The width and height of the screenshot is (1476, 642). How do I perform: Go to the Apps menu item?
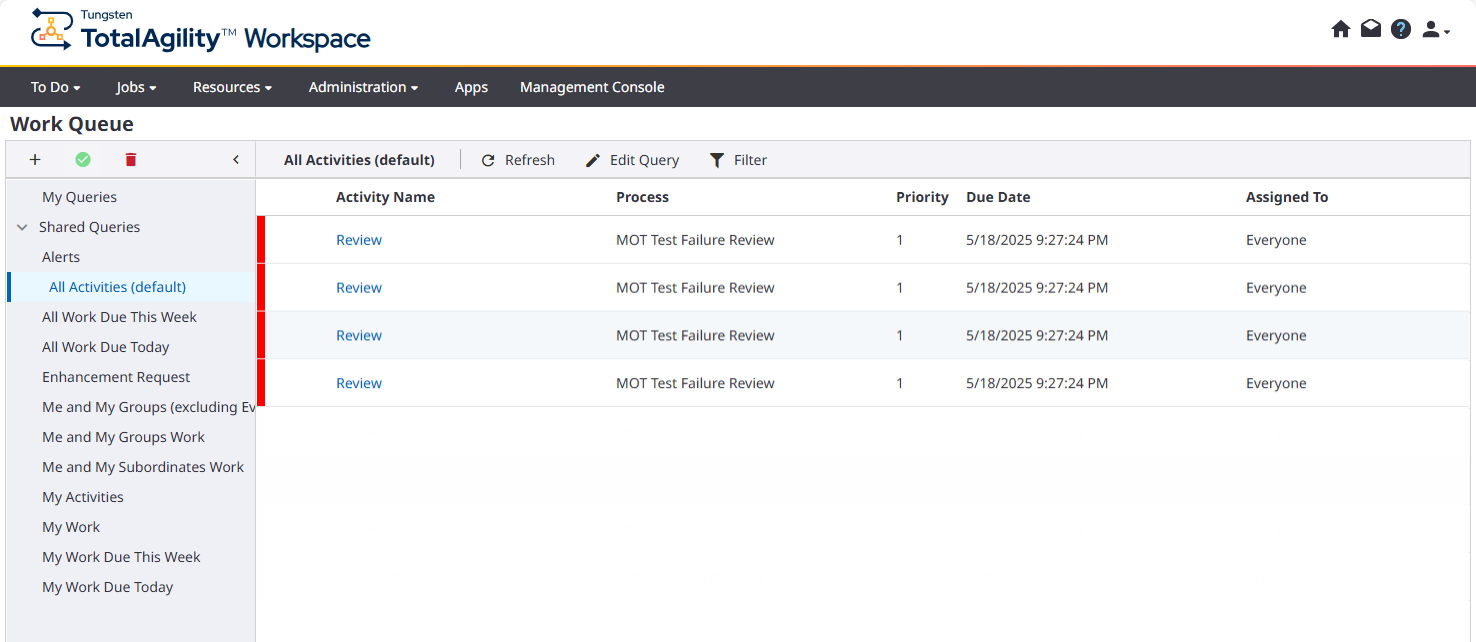[471, 87]
